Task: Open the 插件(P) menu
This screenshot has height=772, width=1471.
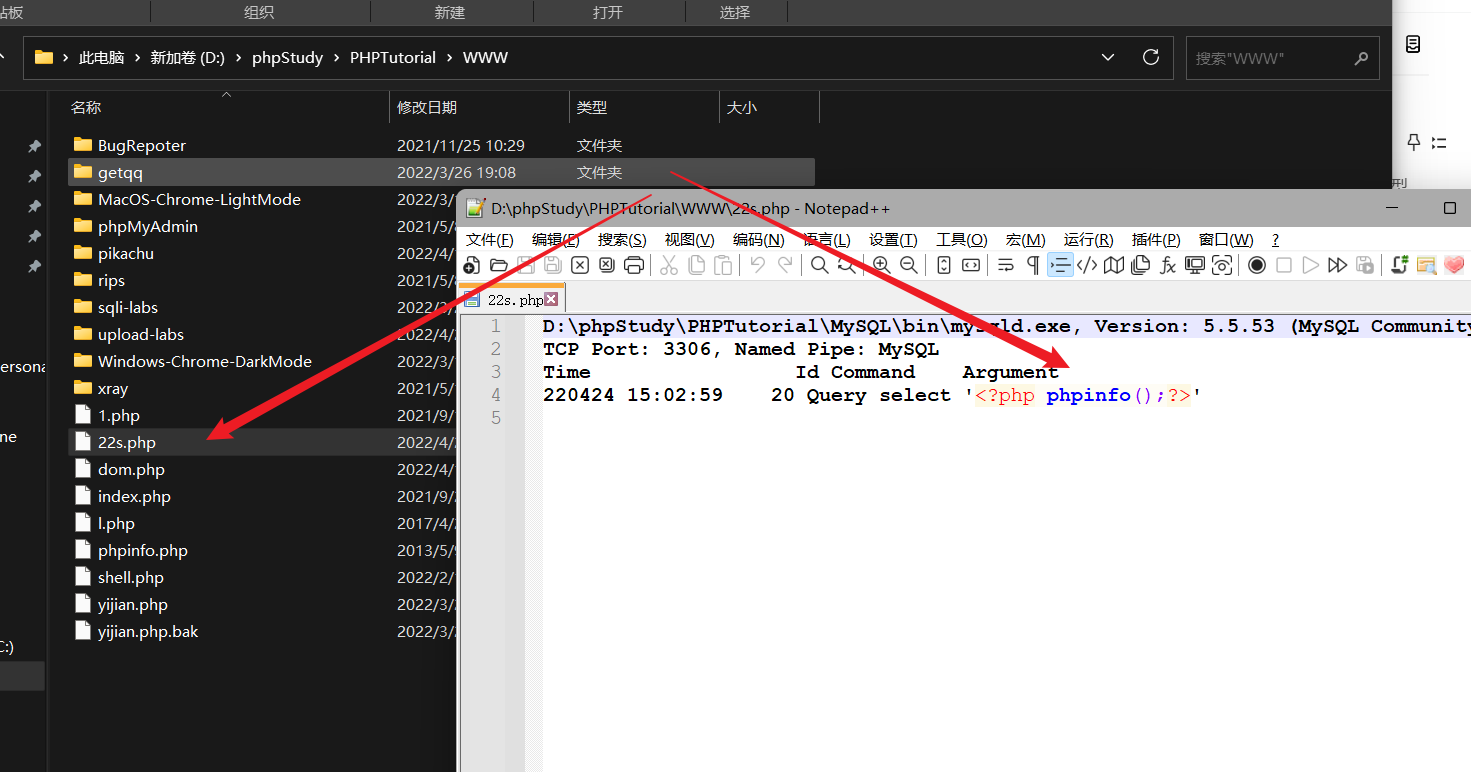Action: tap(1156, 240)
